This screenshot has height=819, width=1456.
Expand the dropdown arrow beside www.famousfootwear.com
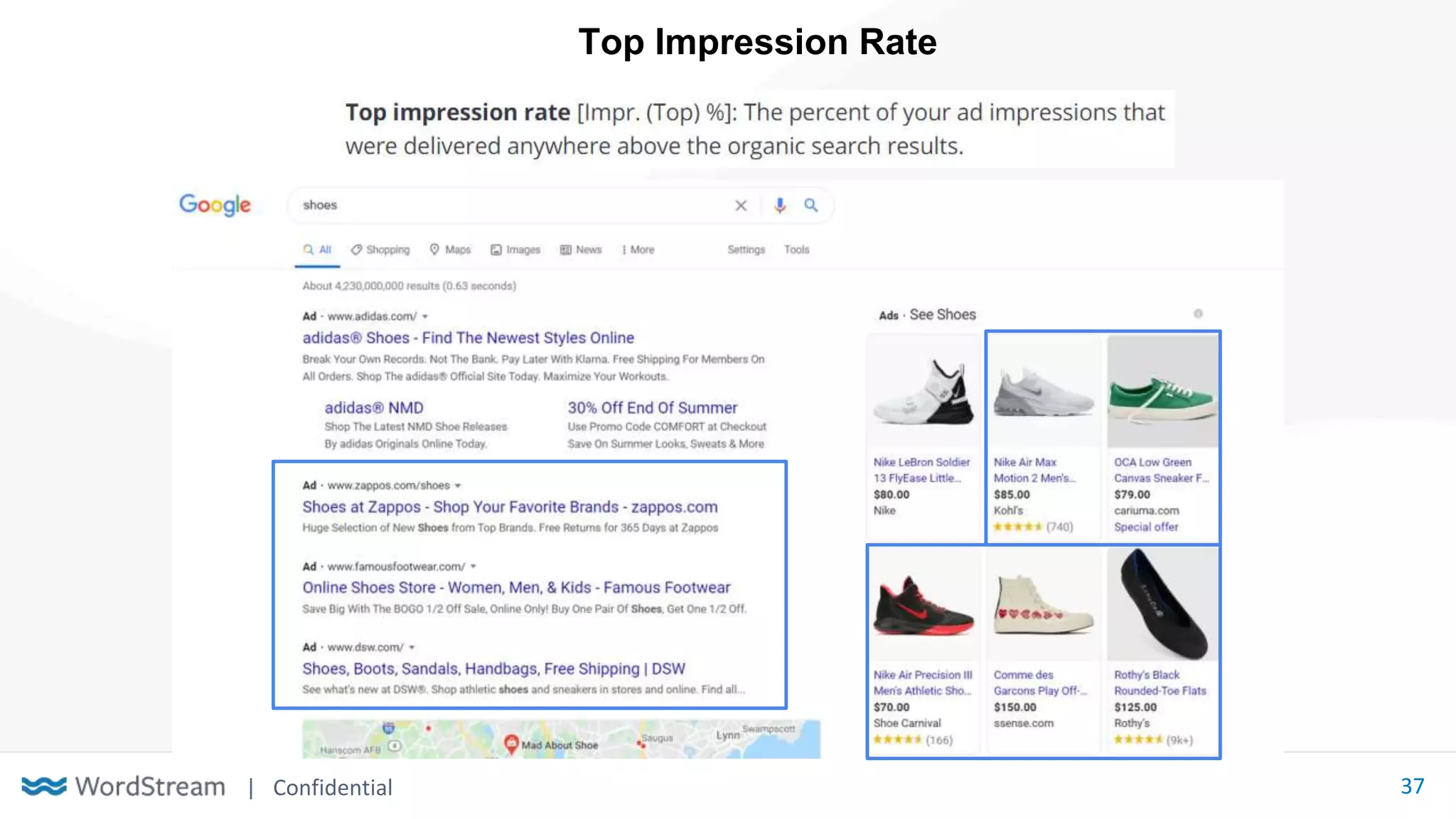point(473,567)
